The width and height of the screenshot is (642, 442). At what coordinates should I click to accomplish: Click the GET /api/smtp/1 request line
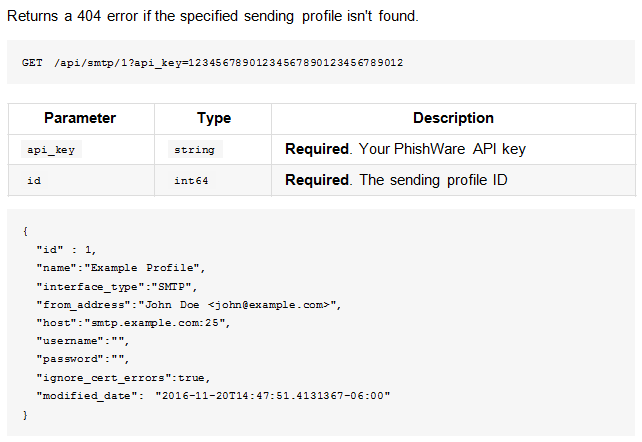point(212,63)
